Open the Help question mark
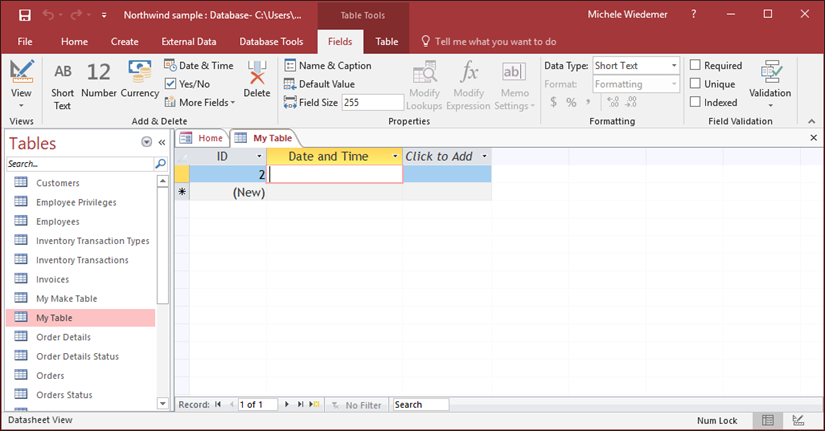Image resolution: width=825 pixels, height=431 pixels. point(693,15)
